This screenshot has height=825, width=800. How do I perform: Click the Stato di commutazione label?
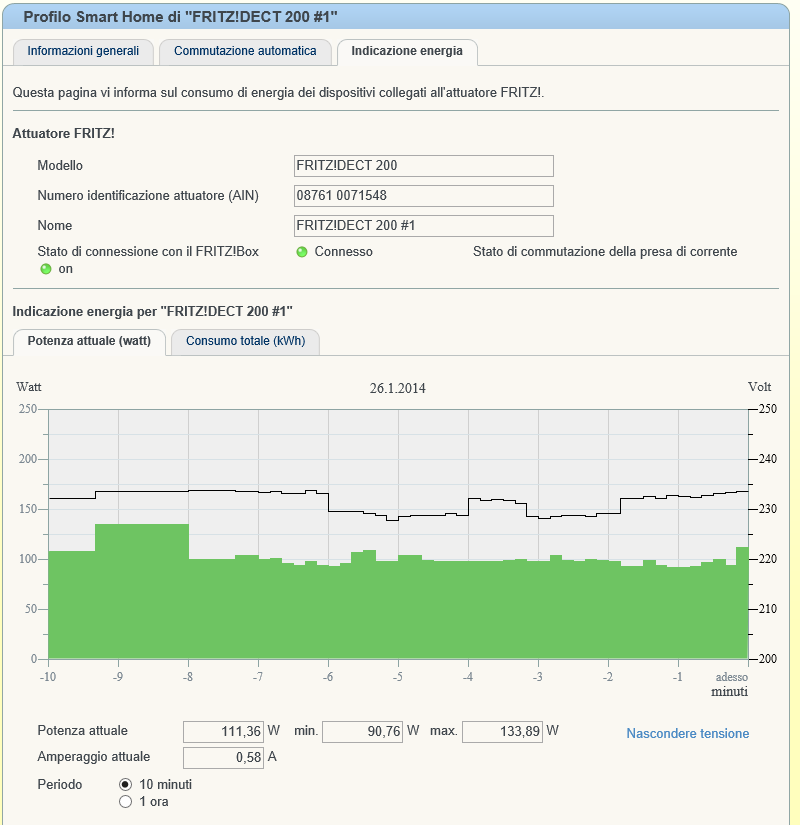(605, 251)
